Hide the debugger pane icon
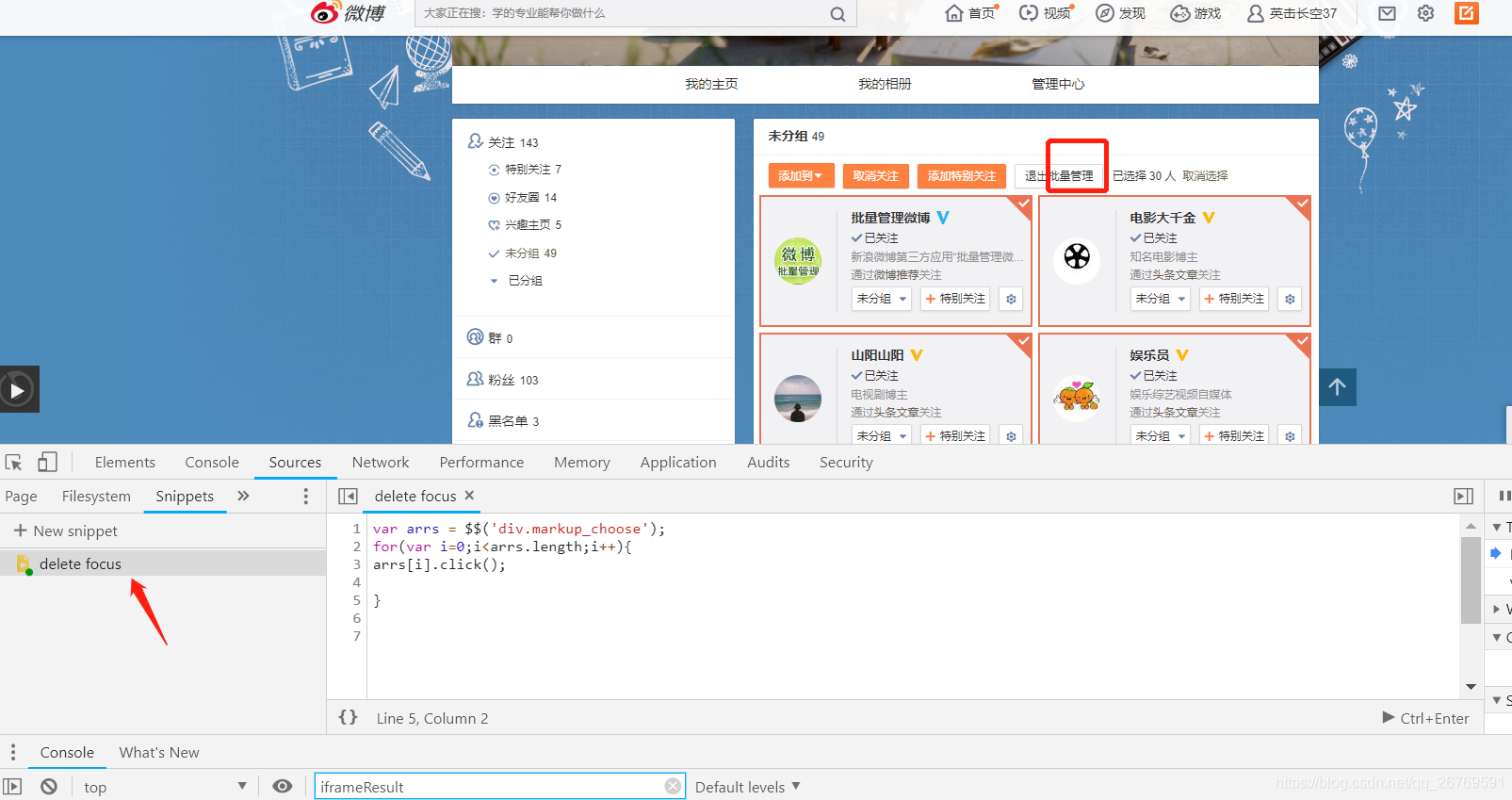The width and height of the screenshot is (1512, 800). click(1463, 496)
